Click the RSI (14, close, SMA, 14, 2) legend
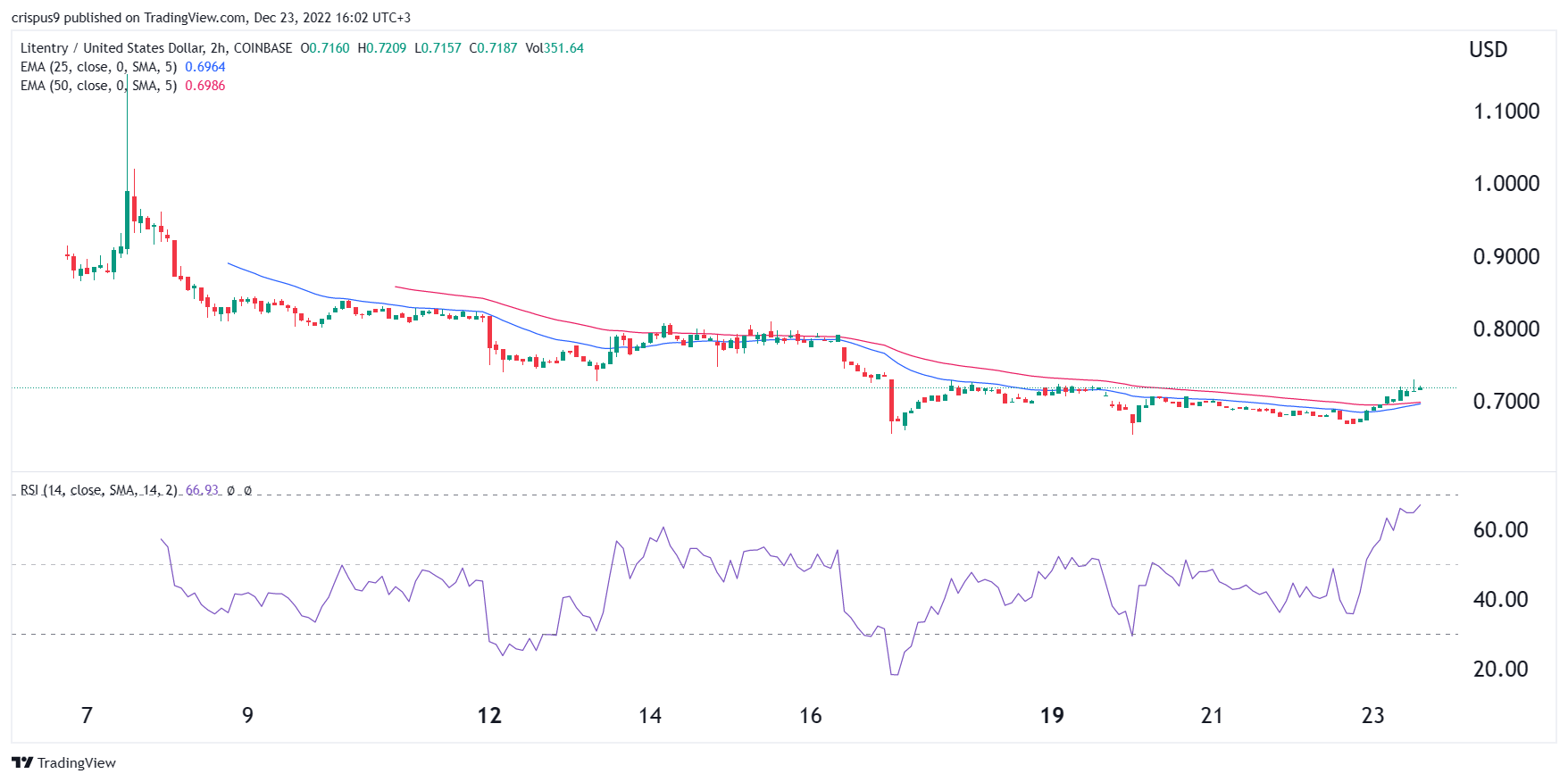The image size is (1568, 782). point(98,490)
